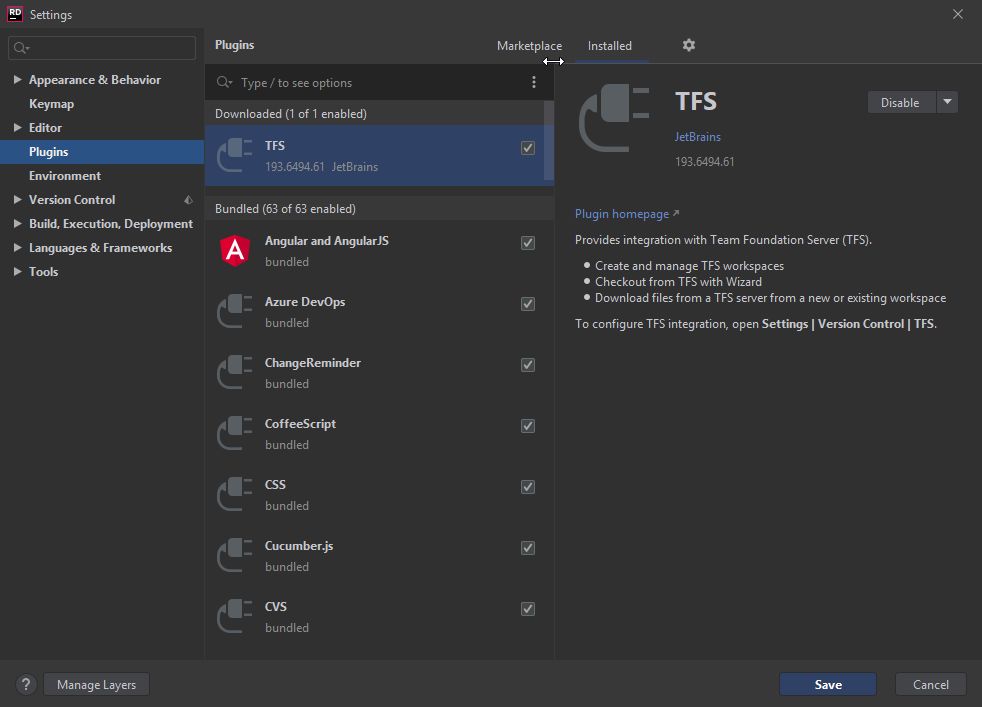Screen dimensions: 982x707
Task: Disable the CoffeeScript plugin checkbox
Action: point(528,426)
